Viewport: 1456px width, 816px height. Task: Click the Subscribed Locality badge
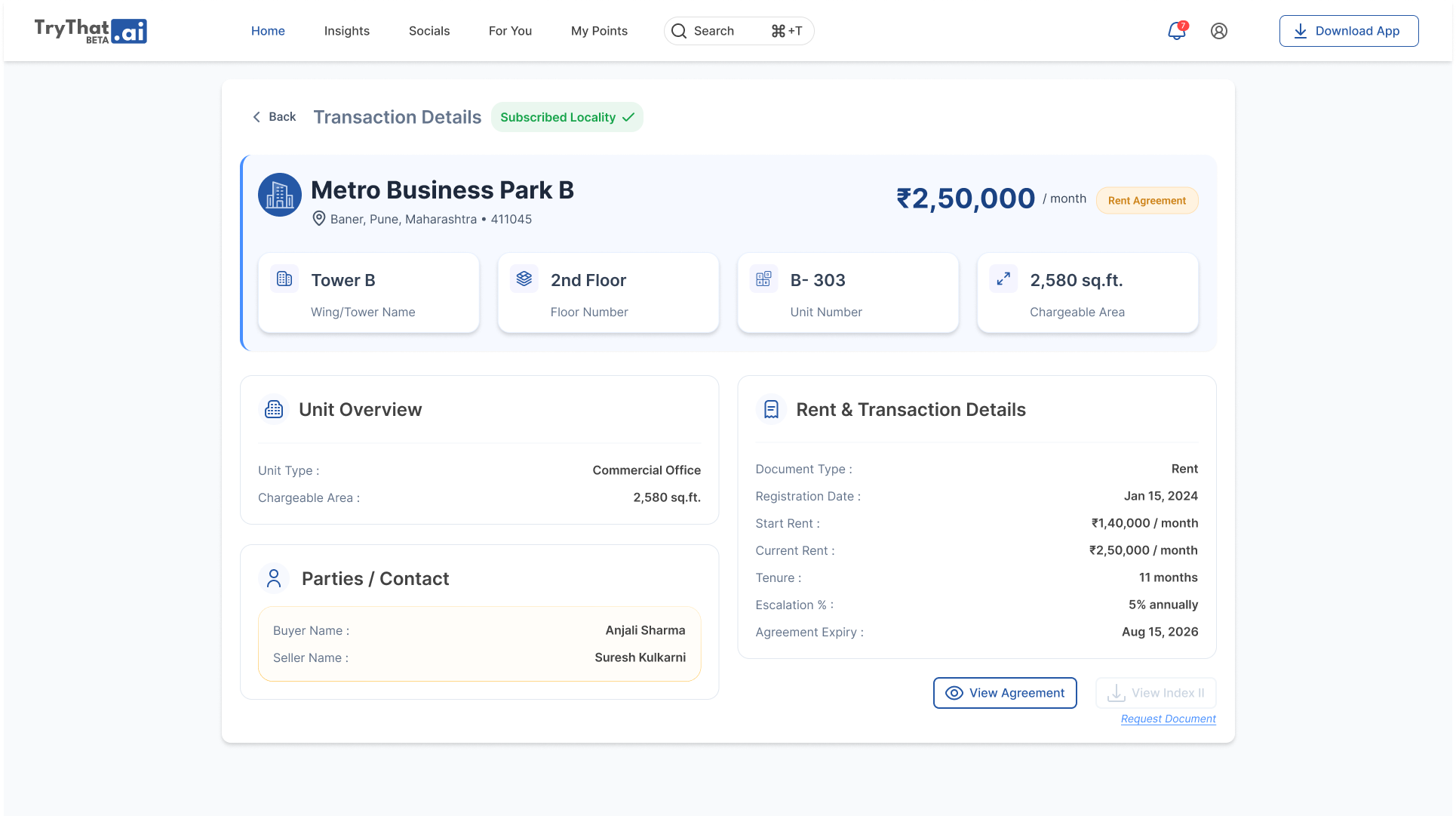click(x=567, y=117)
